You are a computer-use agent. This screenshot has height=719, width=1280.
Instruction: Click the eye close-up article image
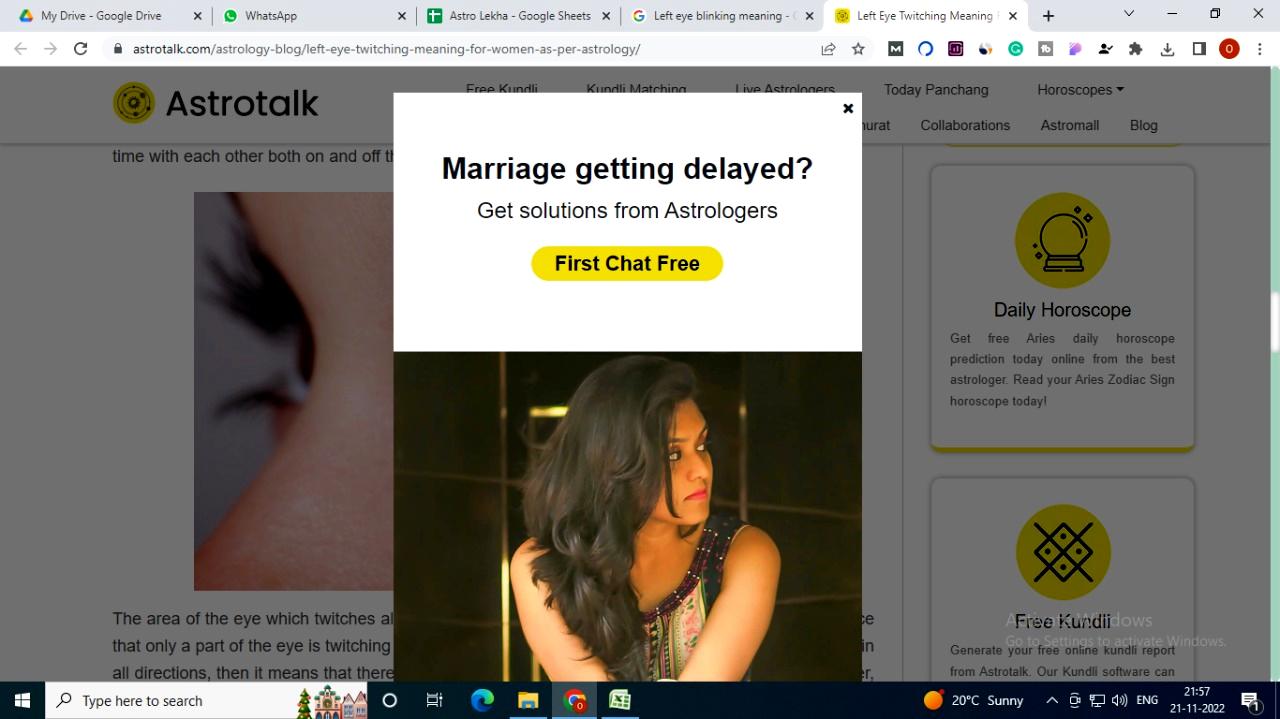coord(294,390)
